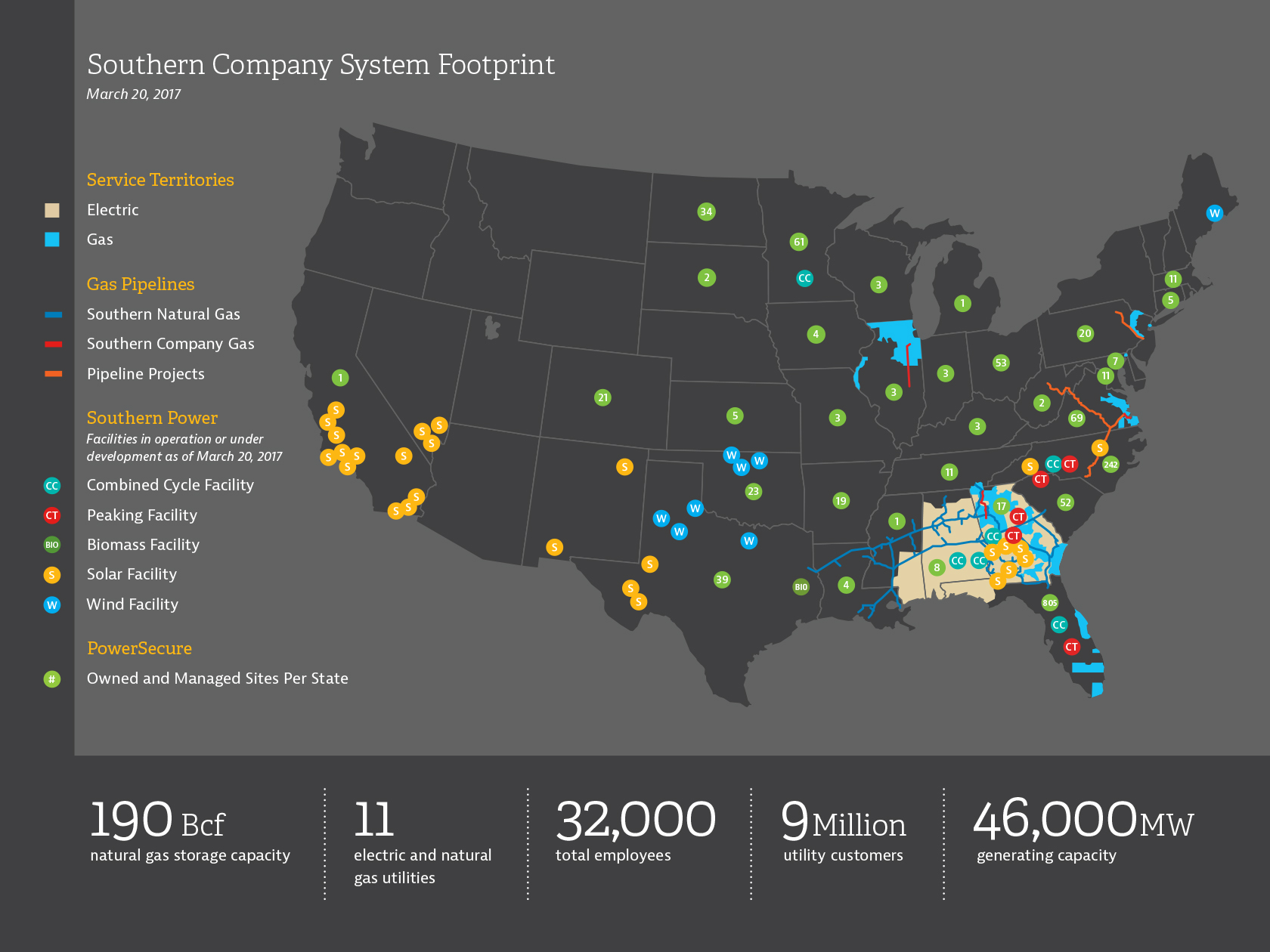Click the Facilities in operation italic note
The width and height of the screenshot is (1270, 952).
[x=184, y=448]
